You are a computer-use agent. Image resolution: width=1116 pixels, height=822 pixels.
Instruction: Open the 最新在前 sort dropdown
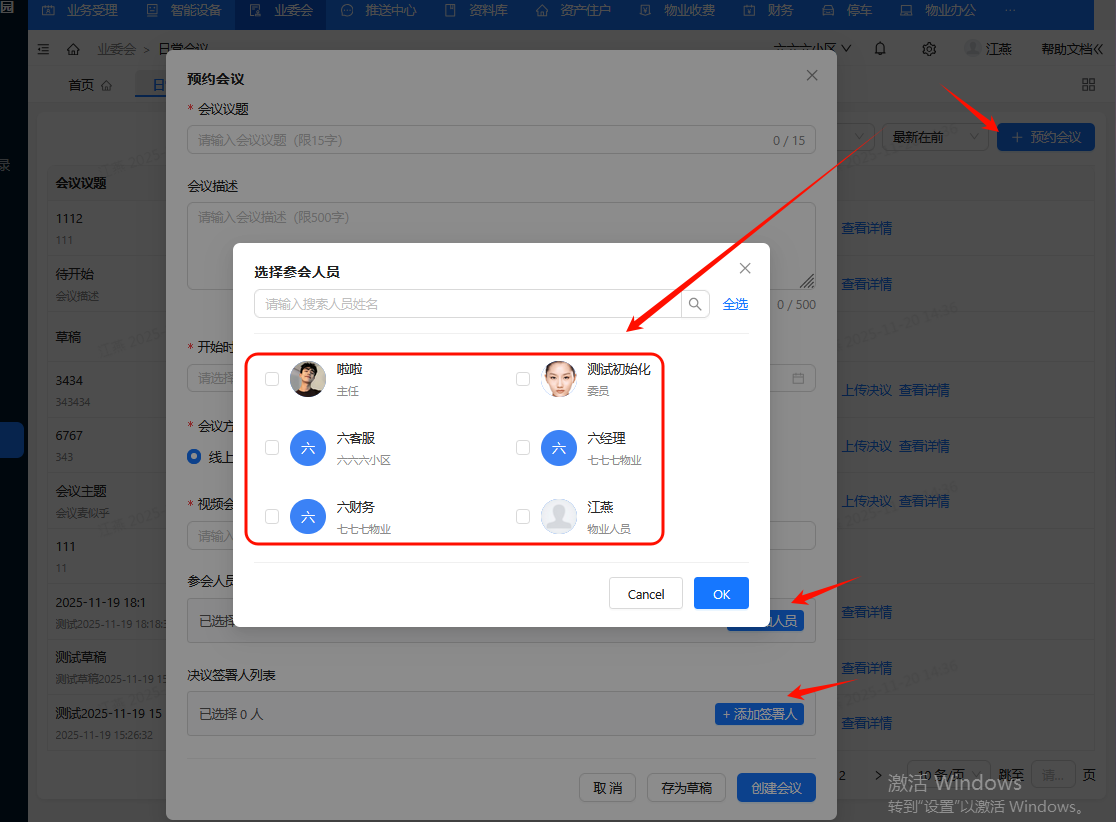click(x=935, y=137)
